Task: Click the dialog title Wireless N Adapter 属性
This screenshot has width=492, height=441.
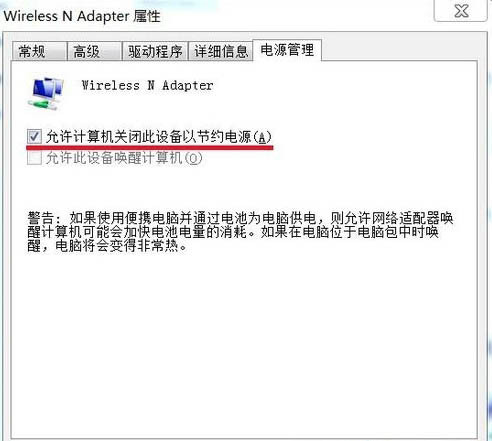Action: point(82,16)
